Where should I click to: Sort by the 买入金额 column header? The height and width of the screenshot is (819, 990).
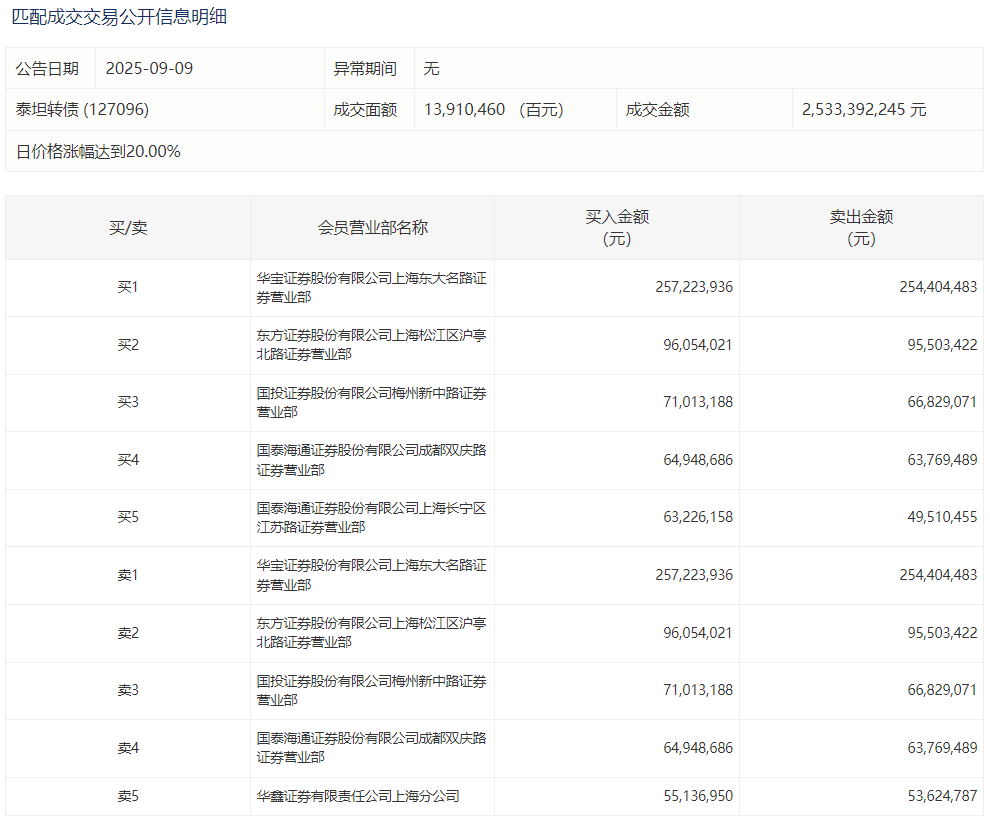(617, 228)
